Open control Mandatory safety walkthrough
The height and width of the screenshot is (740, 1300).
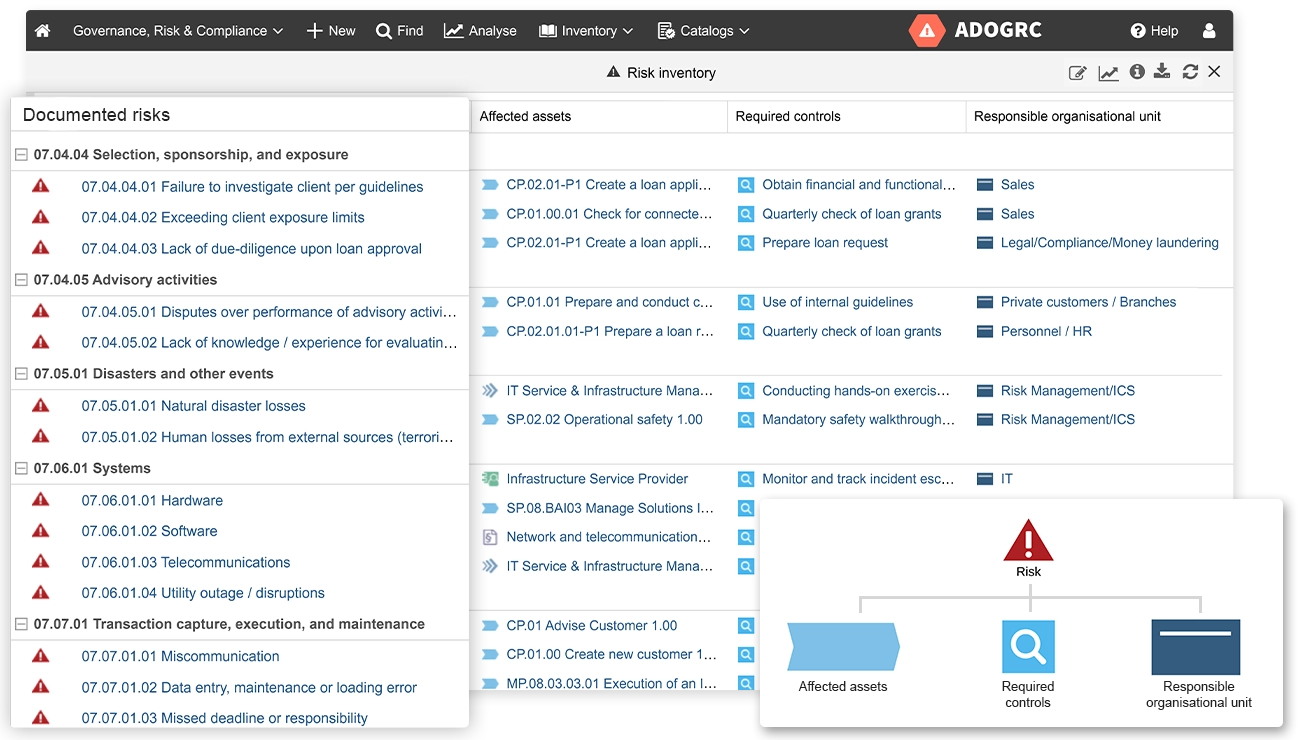coord(859,420)
